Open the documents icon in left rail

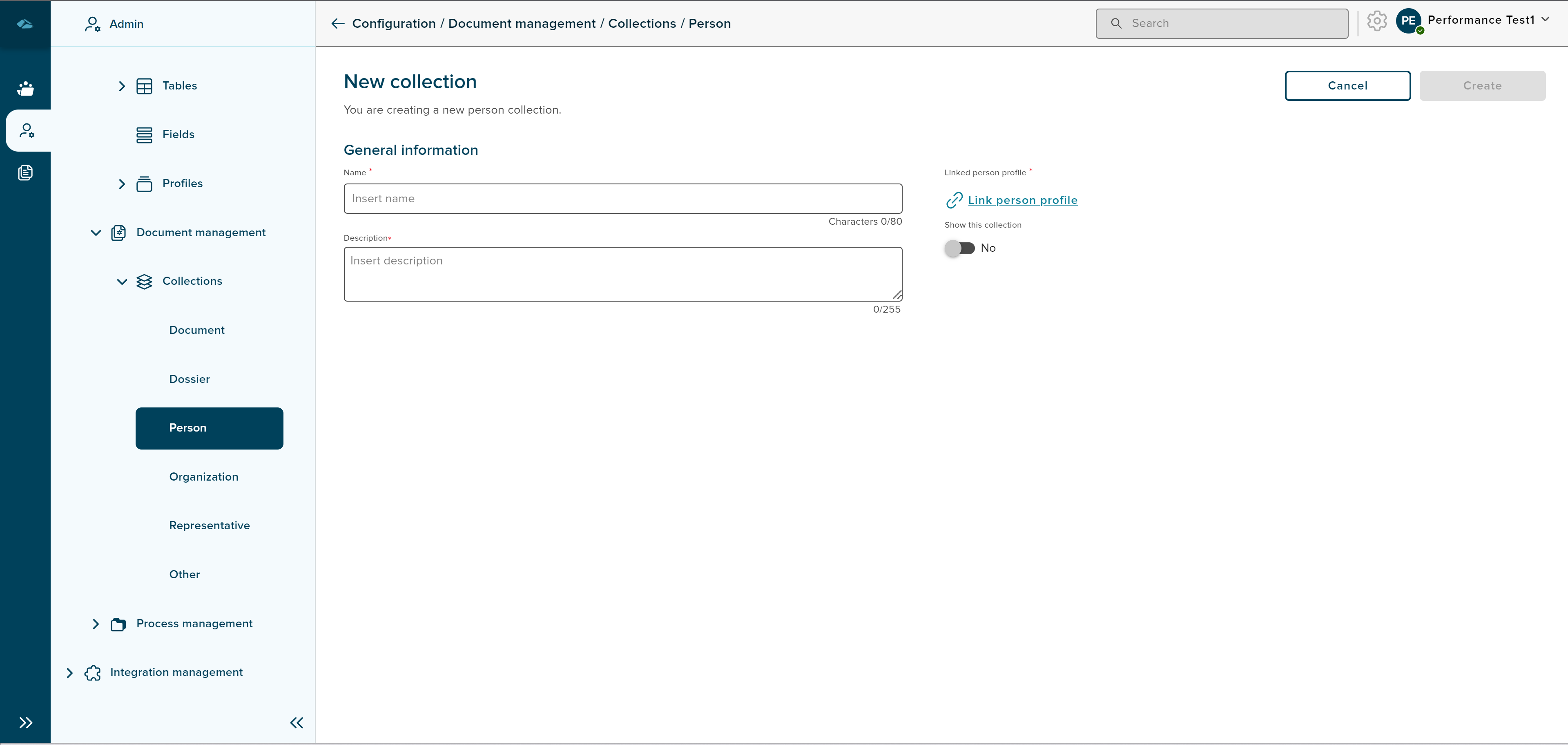26,173
